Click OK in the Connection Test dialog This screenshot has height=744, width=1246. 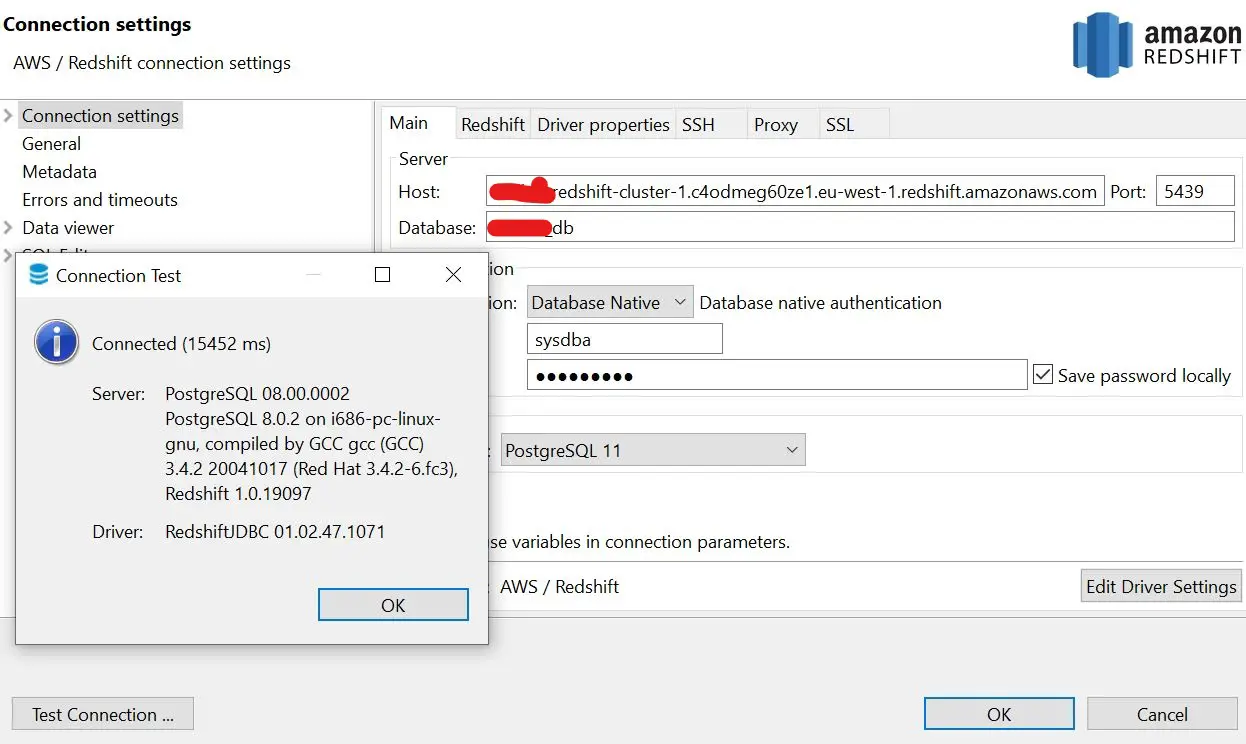(393, 605)
